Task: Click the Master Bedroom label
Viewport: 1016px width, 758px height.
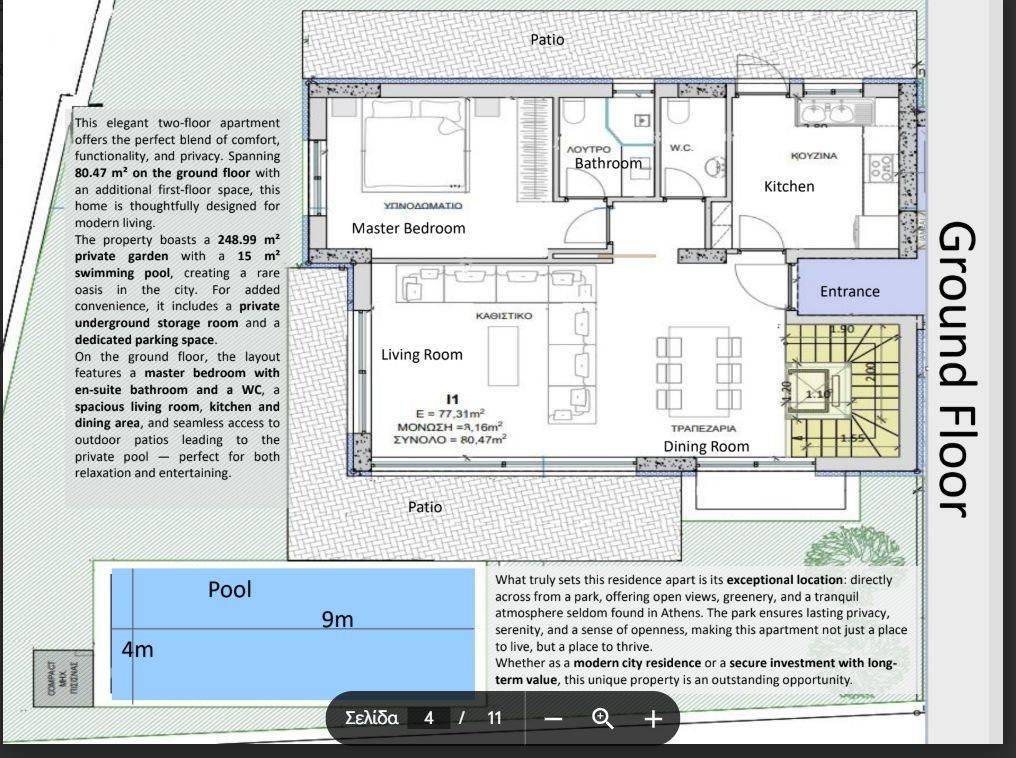Action: (408, 228)
